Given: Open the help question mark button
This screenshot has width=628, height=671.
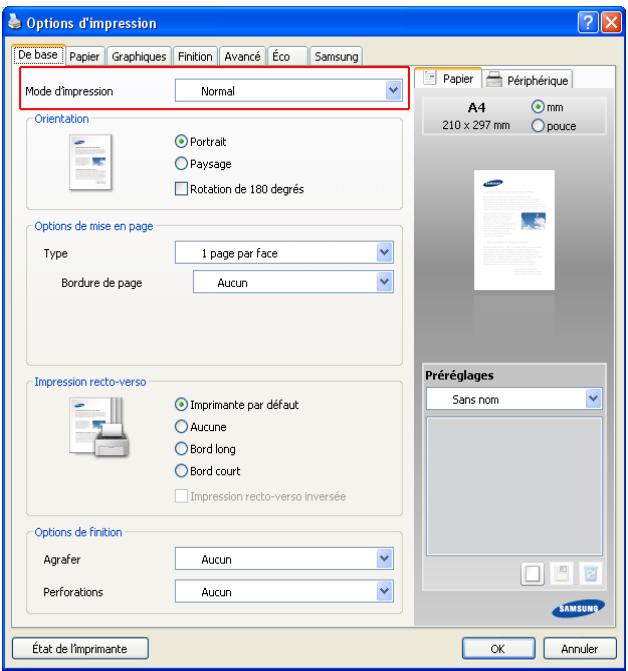Looking at the screenshot, I should 588,22.
